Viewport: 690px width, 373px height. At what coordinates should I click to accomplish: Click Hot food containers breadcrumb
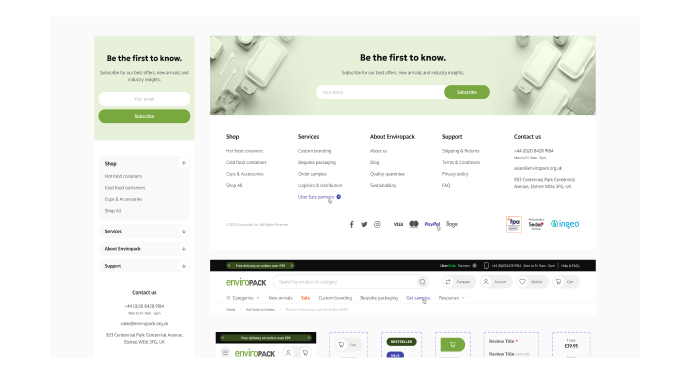pos(260,310)
